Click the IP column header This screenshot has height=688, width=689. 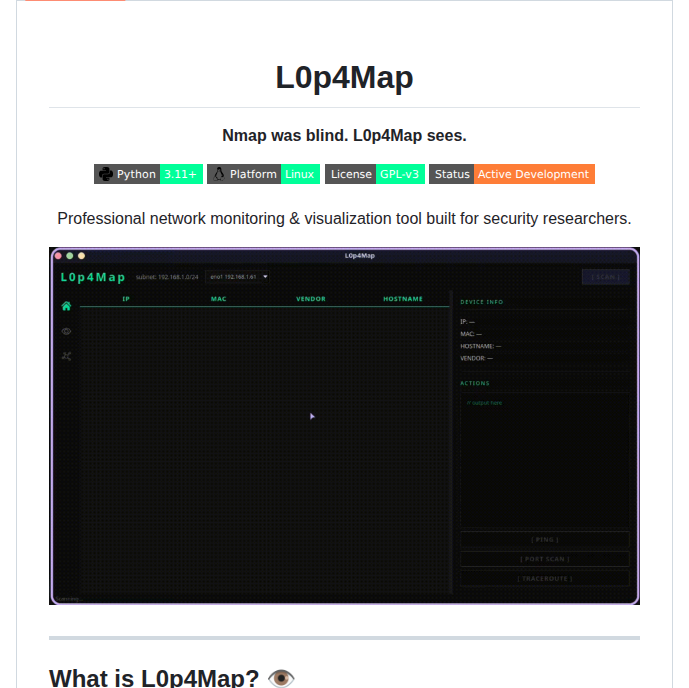coord(126,299)
